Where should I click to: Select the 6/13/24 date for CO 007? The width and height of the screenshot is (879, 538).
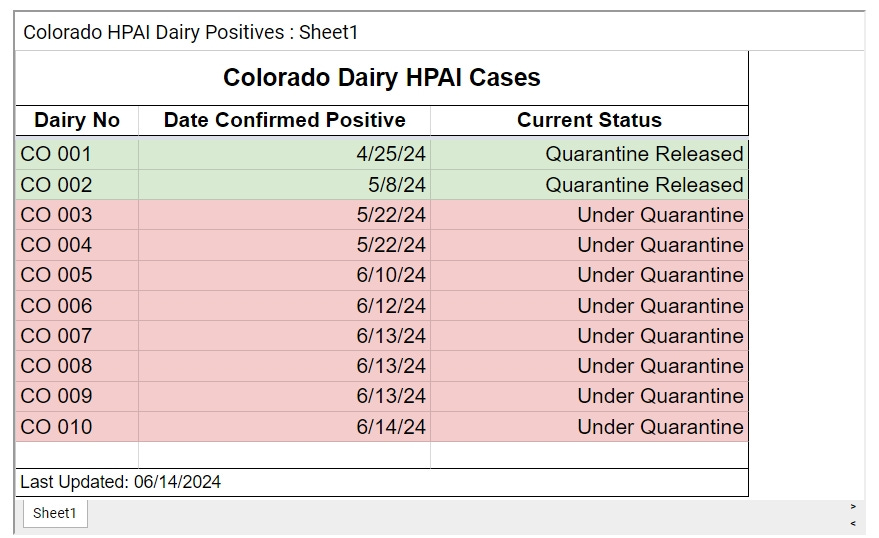(x=284, y=336)
